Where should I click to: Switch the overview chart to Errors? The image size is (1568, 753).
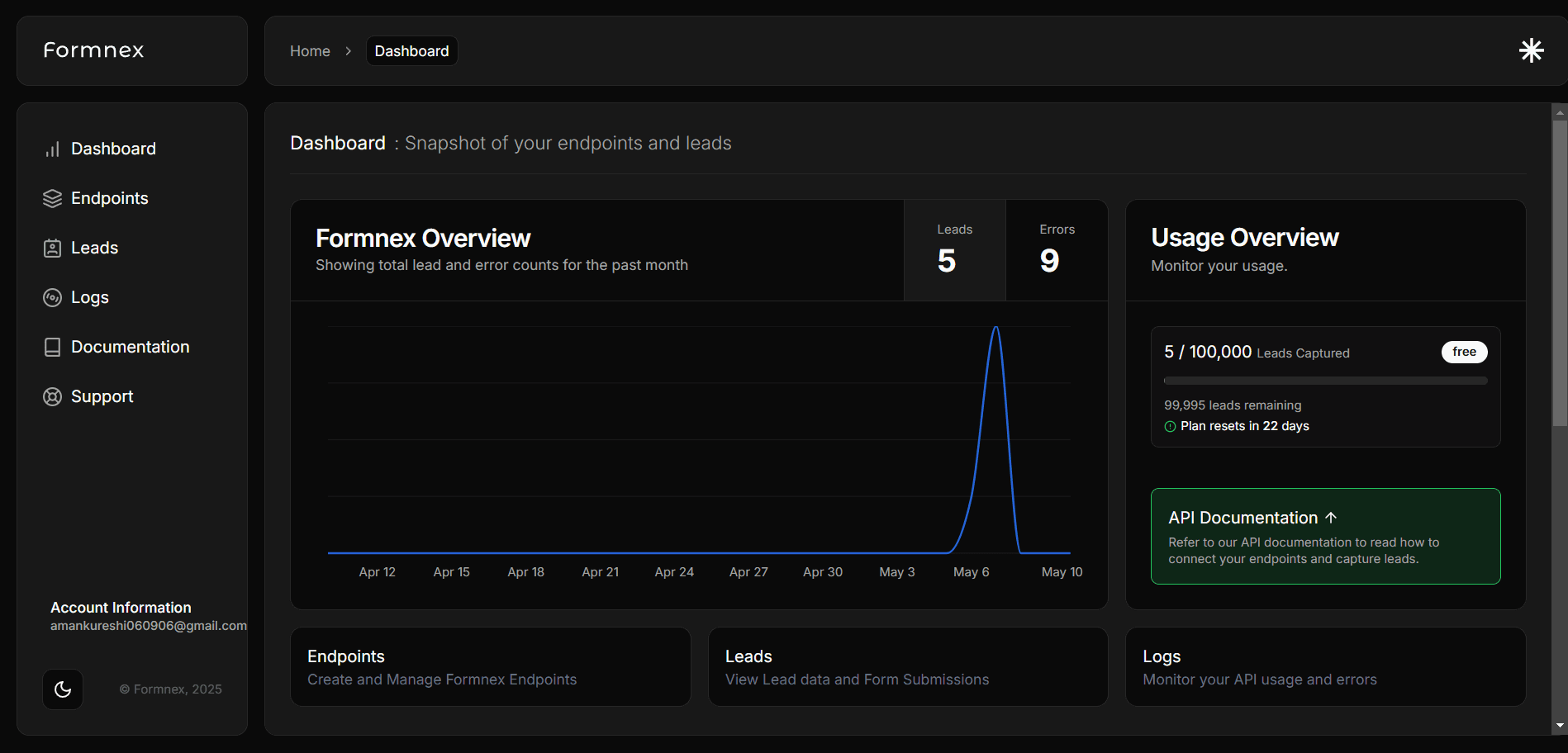[1056, 249]
